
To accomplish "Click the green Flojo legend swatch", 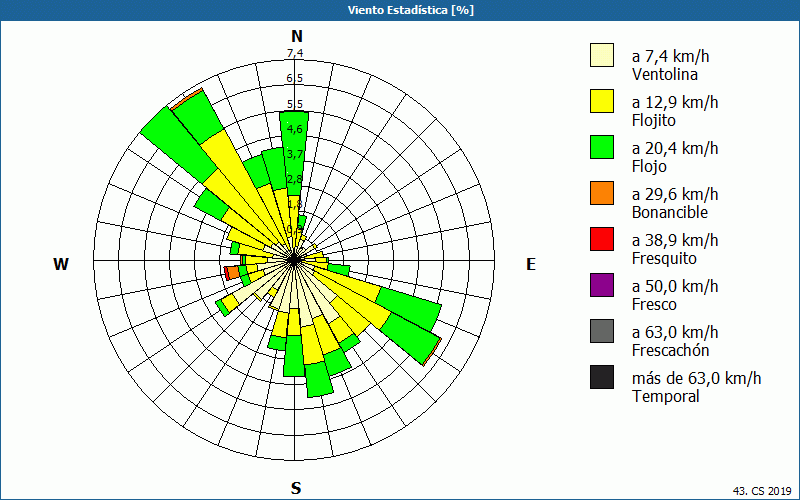I will coord(602,147).
